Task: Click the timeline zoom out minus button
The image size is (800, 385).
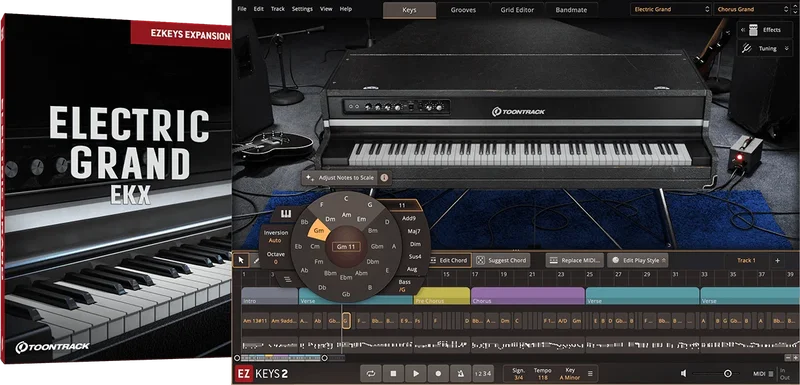Action: click(787, 358)
